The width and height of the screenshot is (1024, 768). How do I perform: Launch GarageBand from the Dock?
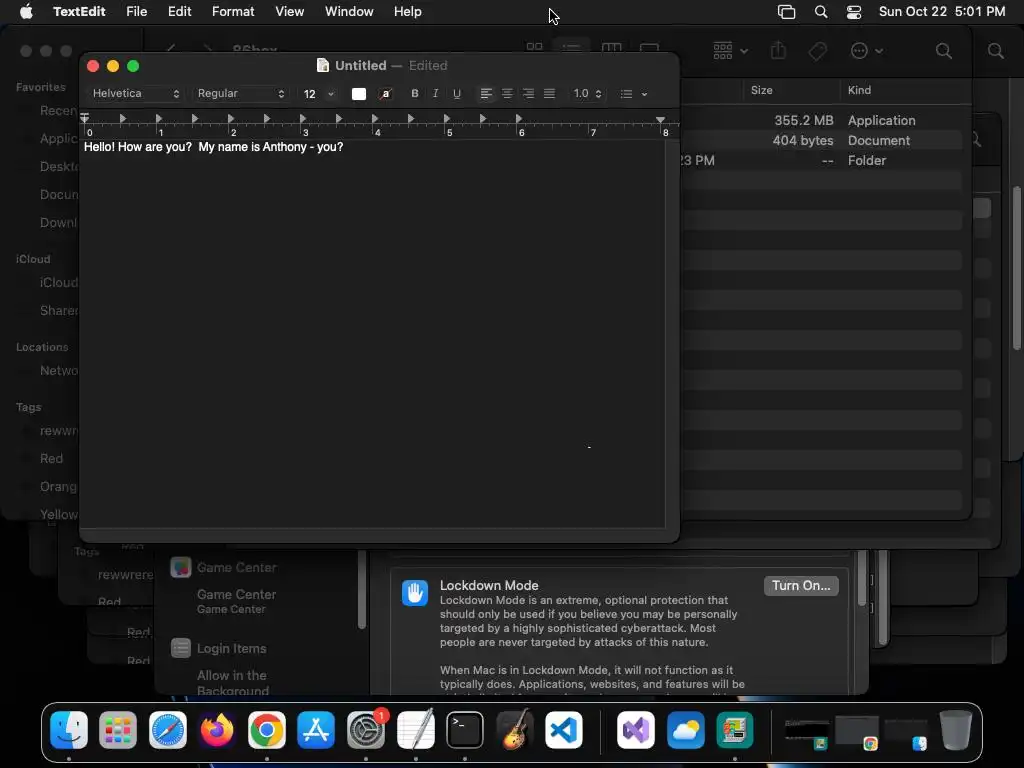[x=514, y=730]
